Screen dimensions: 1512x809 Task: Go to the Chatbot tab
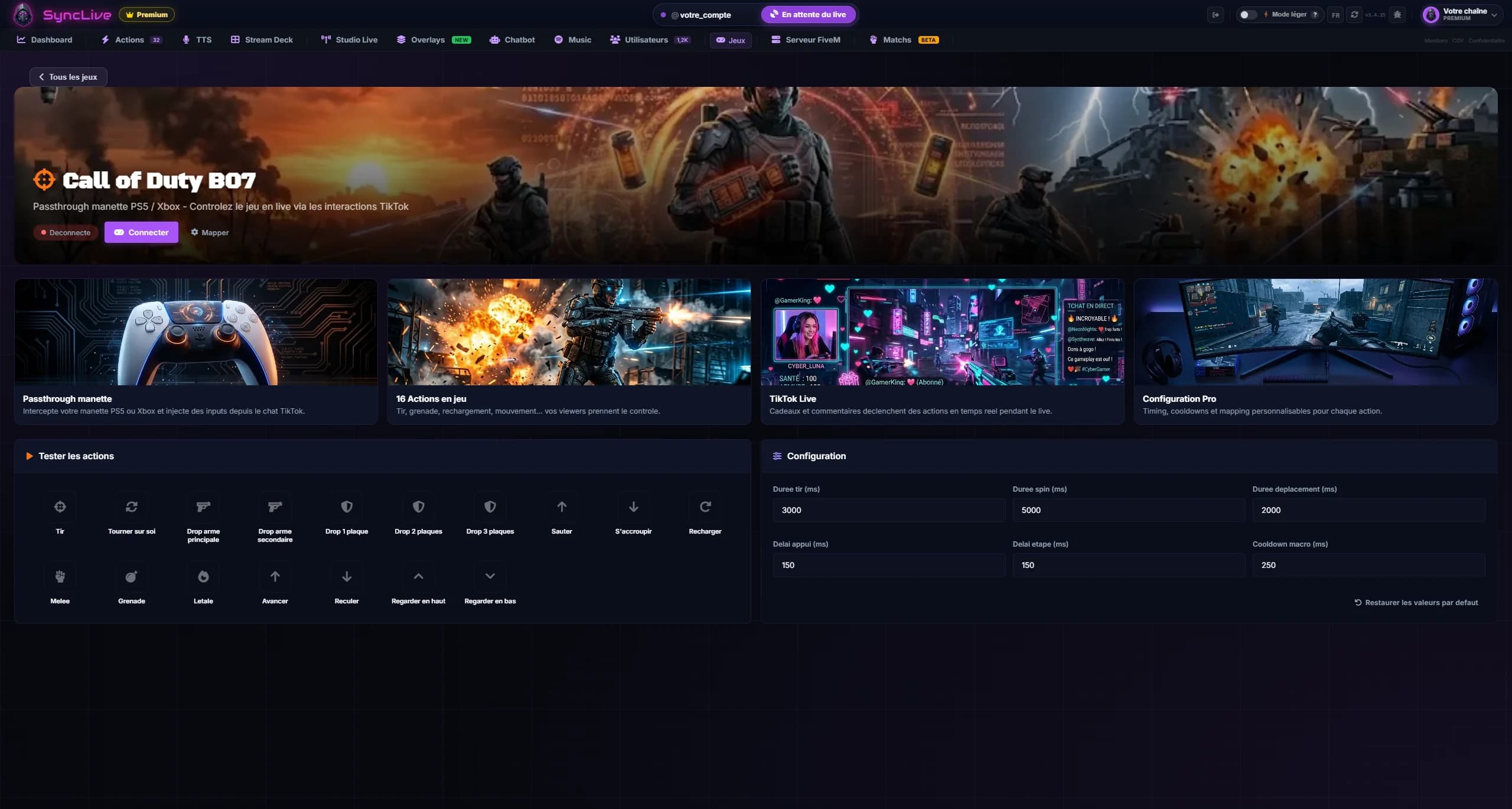click(512, 40)
